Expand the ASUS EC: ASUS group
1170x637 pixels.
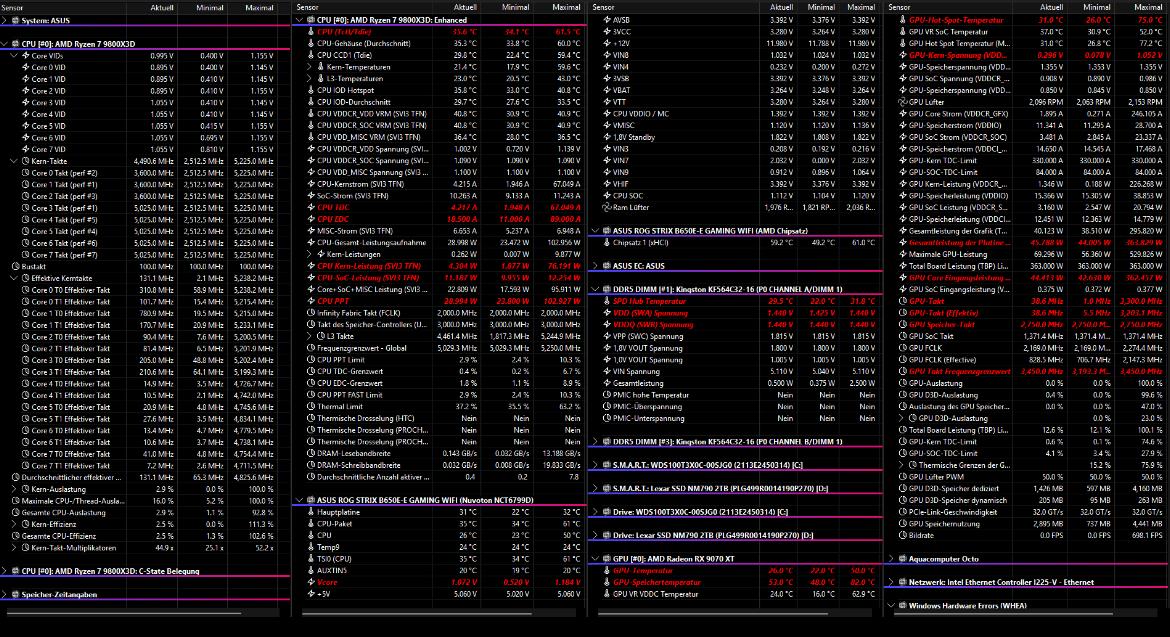[595, 266]
